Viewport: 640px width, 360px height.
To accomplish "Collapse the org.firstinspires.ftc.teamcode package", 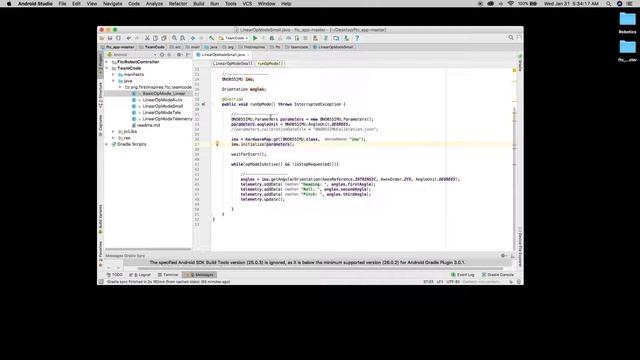I will pyautogui.click(x=120, y=87).
